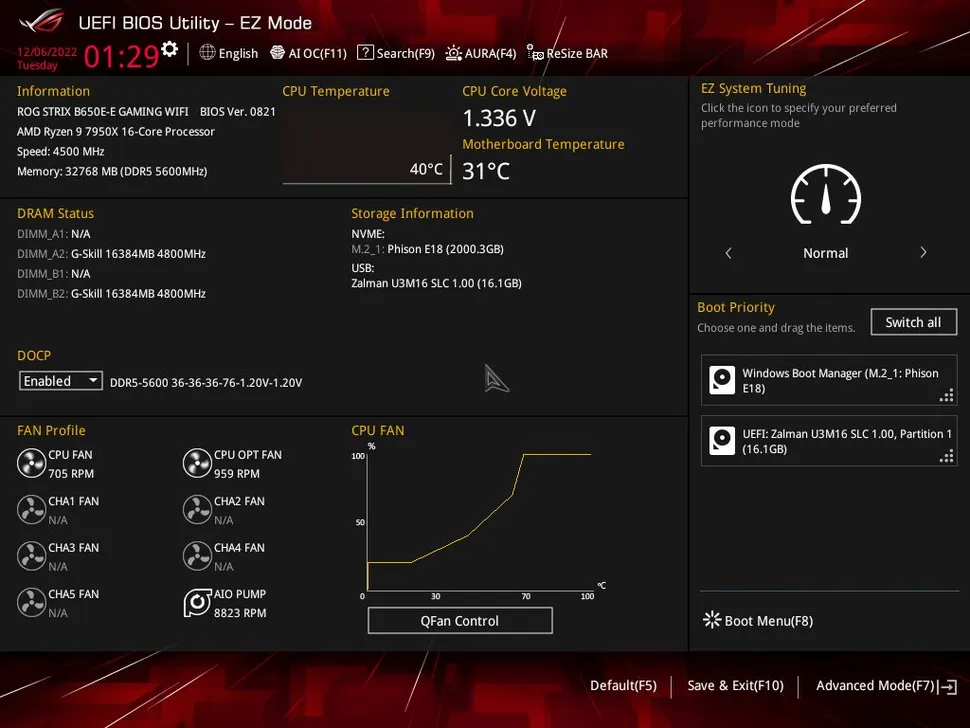Toggle the ReSize BAR option
The height and width of the screenshot is (728, 970).
pos(567,53)
